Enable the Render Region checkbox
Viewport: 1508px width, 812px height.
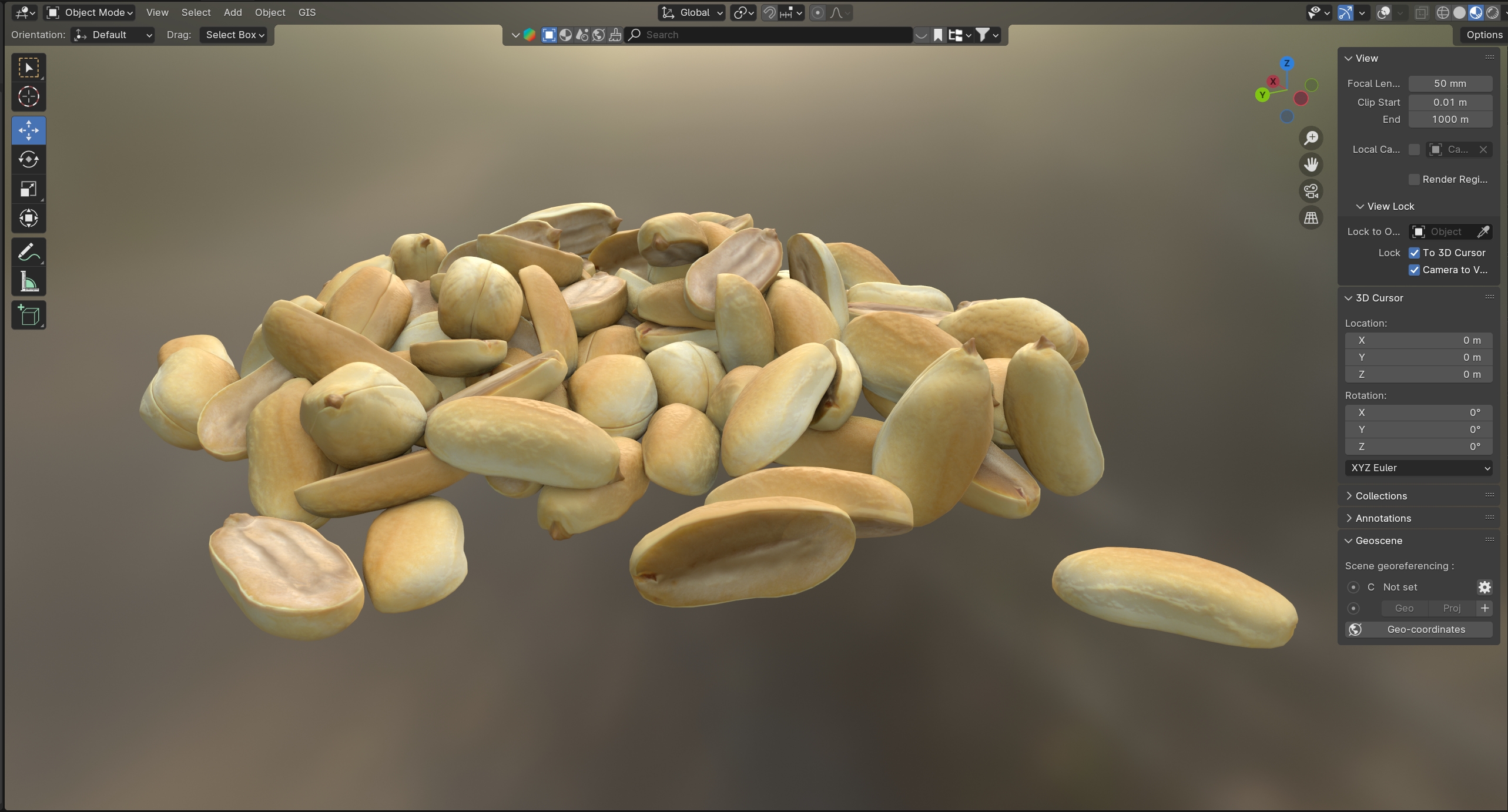(x=1414, y=179)
